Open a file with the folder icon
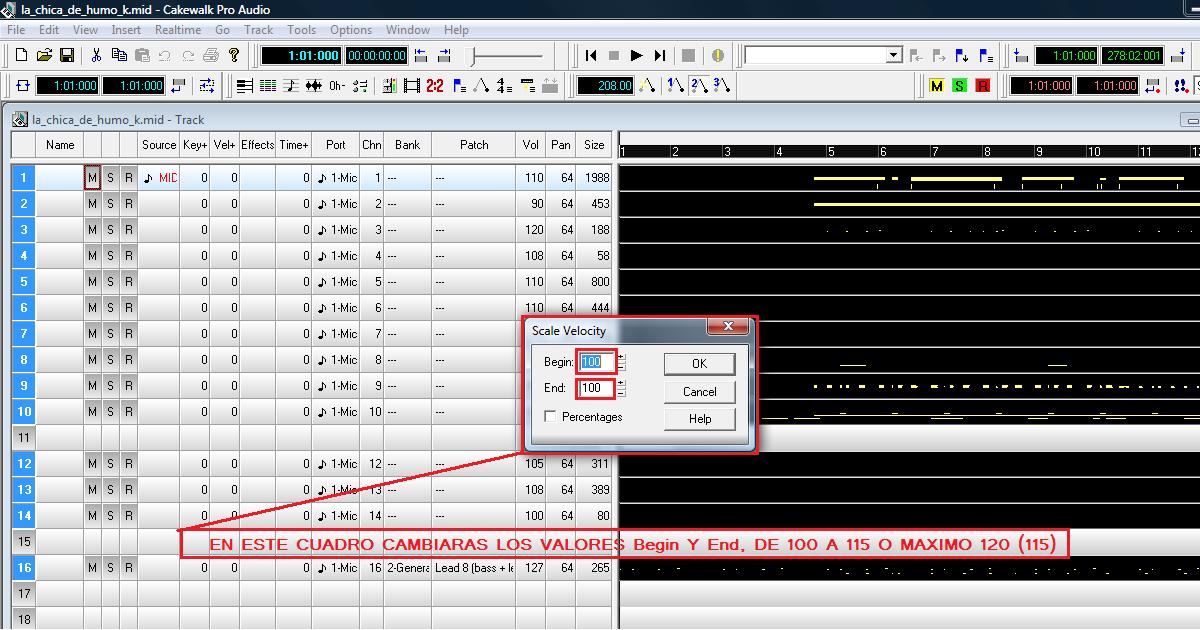The height and width of the screenshot is (630, 1200). click(44, 56)
